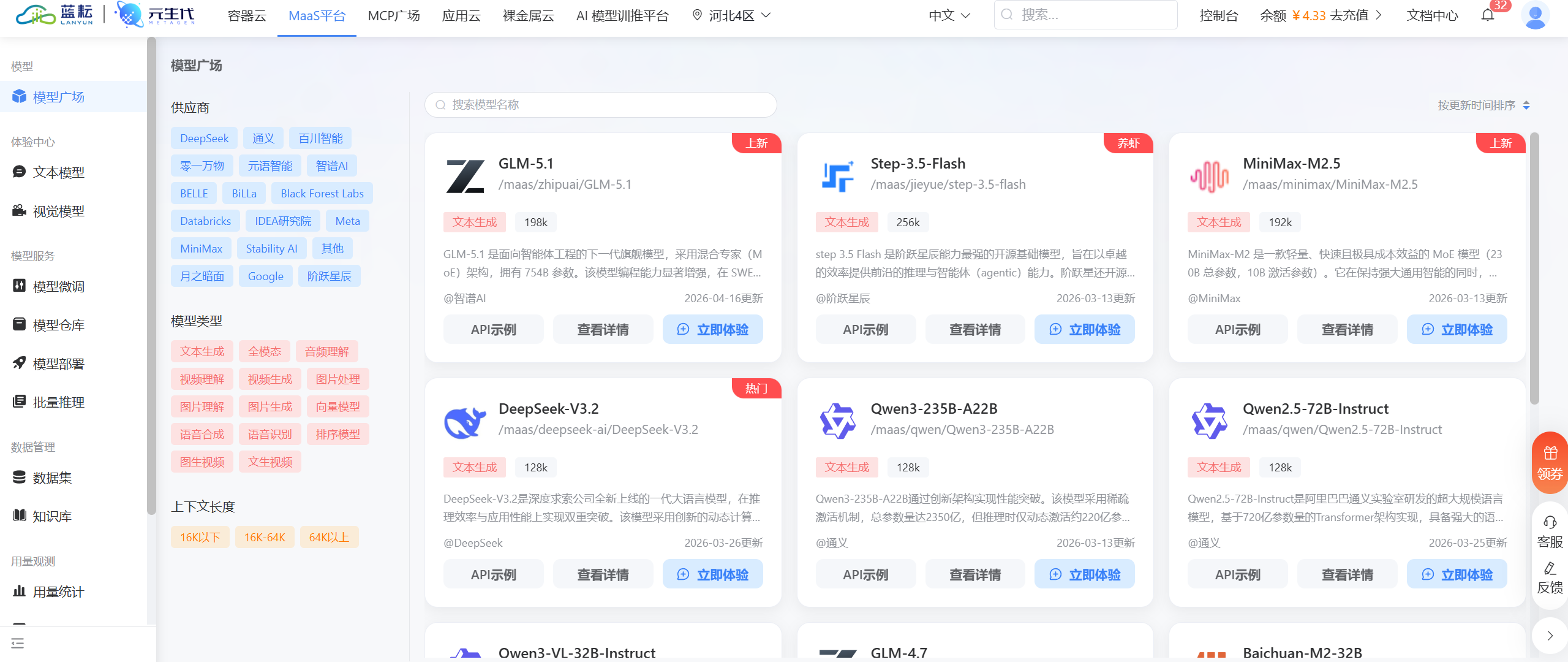The width and height of the screenshot is (1568, 662).
Task: Toggle the 64K以上 context length filter
Action: [x=330, y=538]
